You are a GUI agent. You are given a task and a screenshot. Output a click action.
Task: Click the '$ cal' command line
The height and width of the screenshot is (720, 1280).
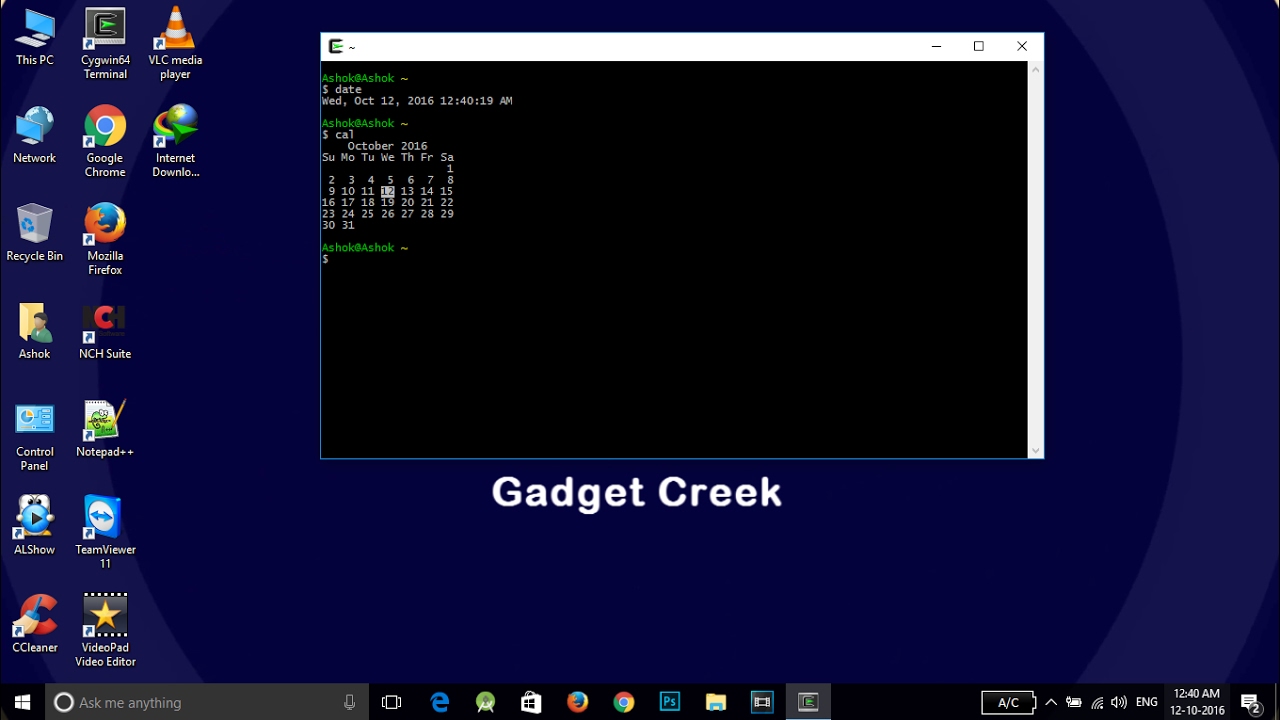[338, 134]
